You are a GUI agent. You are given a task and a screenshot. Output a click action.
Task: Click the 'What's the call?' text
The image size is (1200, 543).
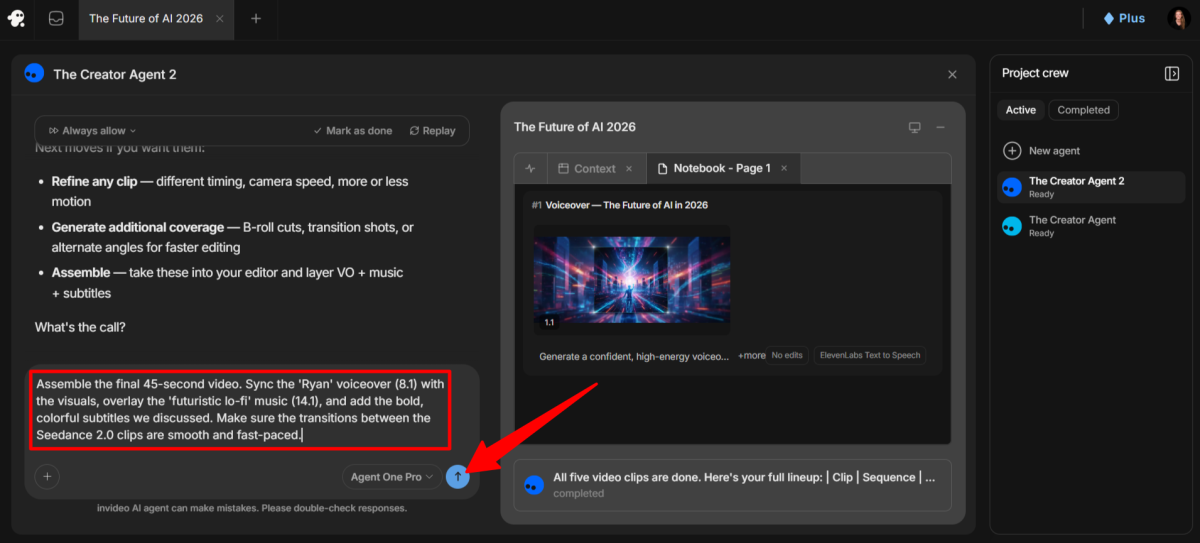click(80, 327)
